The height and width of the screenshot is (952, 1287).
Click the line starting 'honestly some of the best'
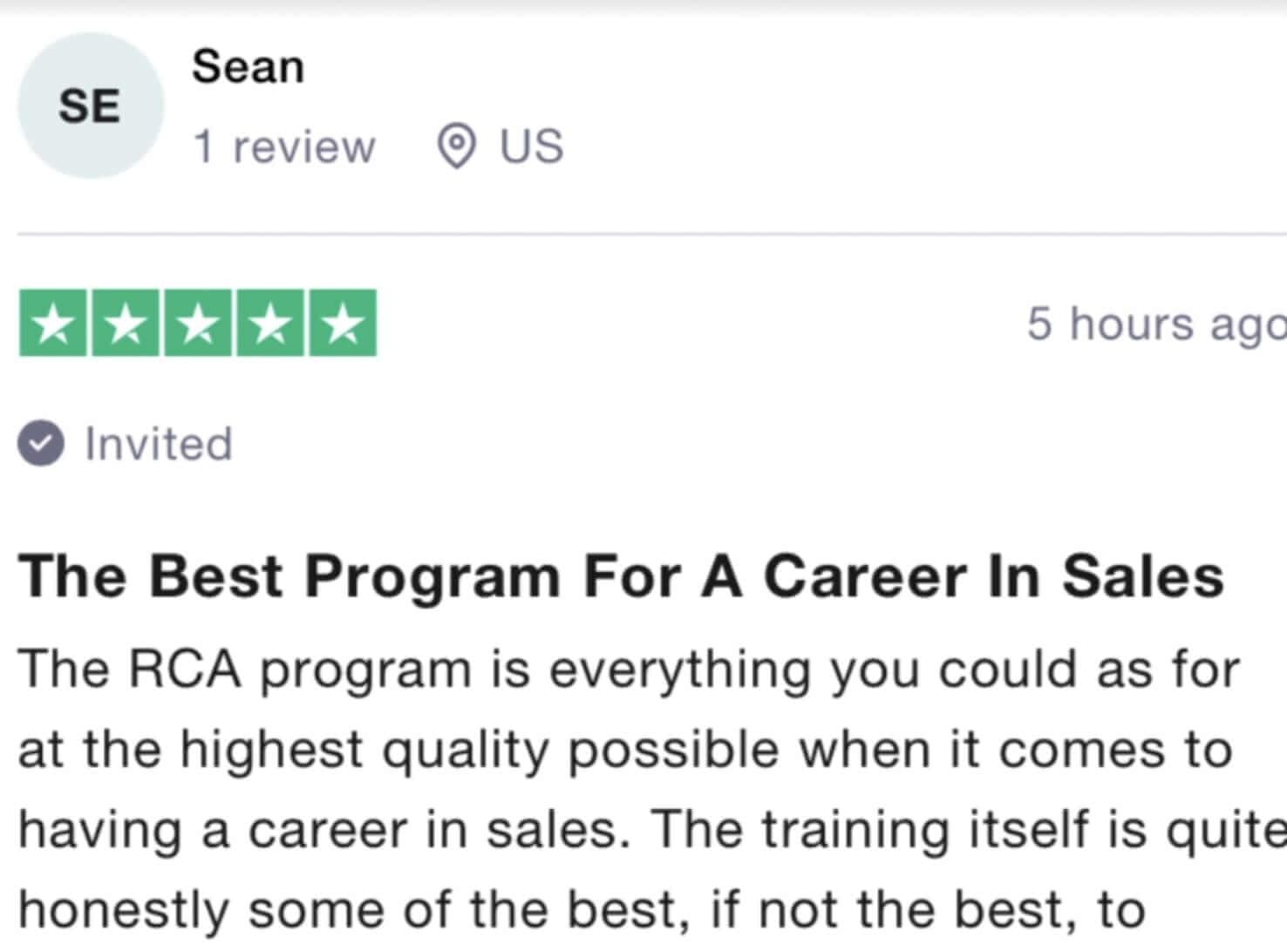582,910
